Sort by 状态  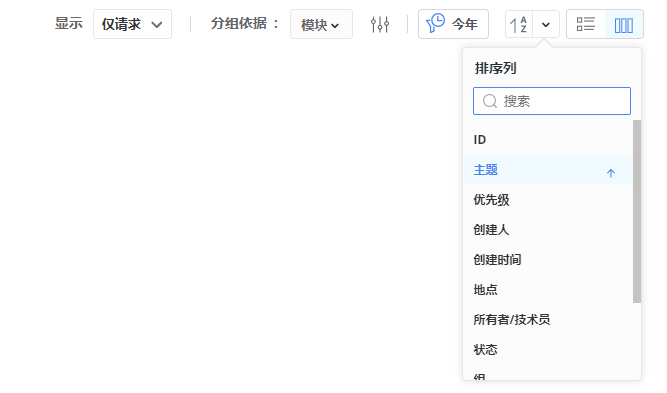click(548, 350)
